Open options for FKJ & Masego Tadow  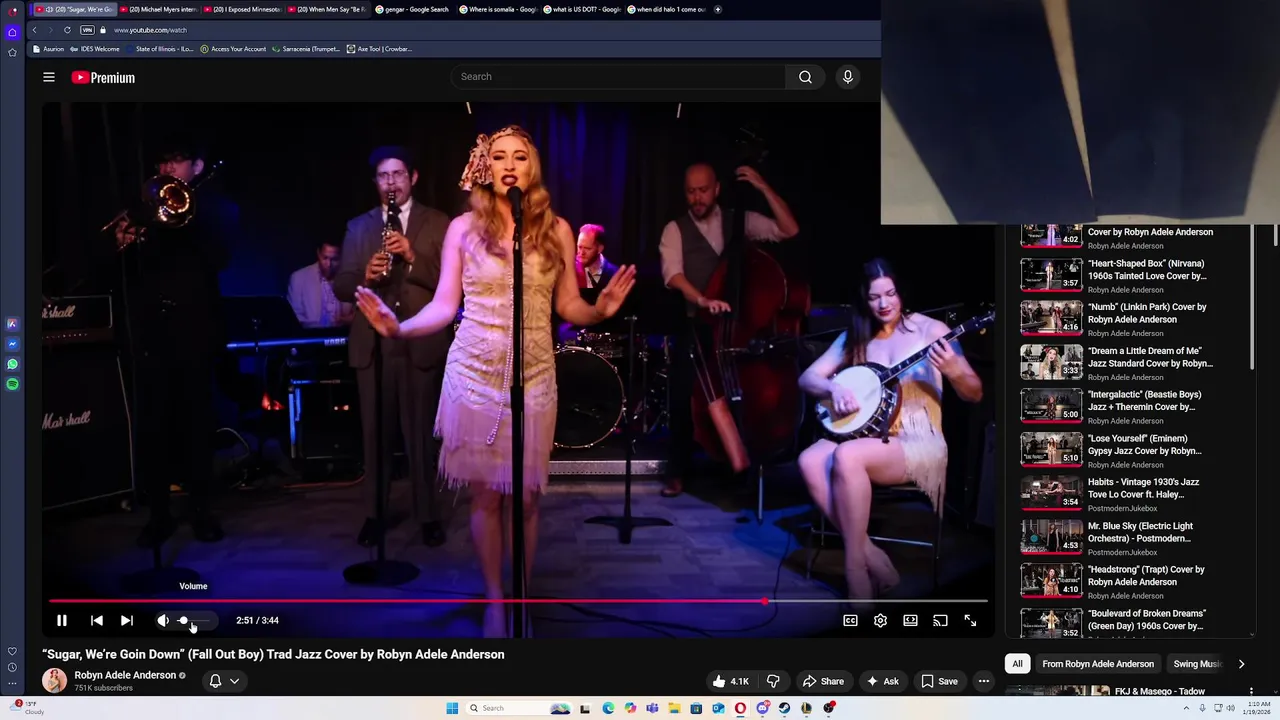click(x=1250, y=691)
